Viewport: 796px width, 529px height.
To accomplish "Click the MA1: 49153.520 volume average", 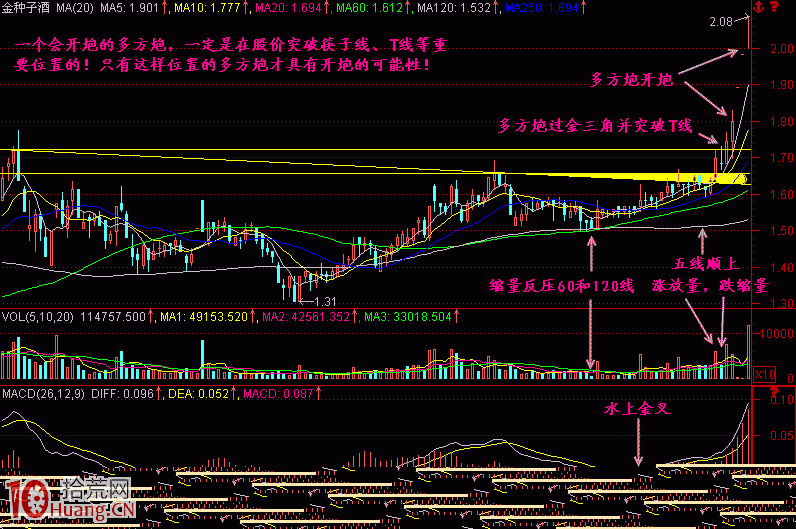I will point(204,317).
